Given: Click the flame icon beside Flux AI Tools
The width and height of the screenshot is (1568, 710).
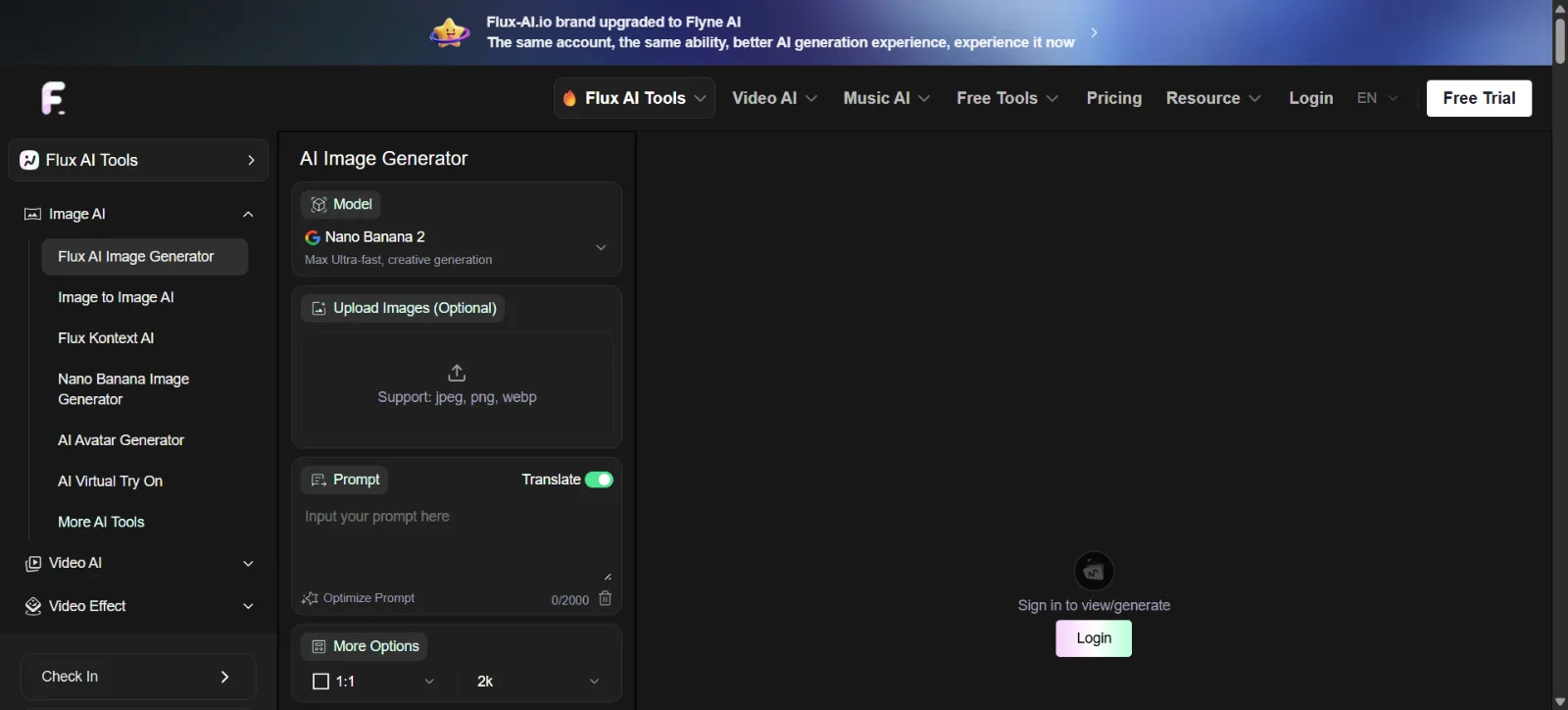Looking at the screenshot, I should 569,98.
